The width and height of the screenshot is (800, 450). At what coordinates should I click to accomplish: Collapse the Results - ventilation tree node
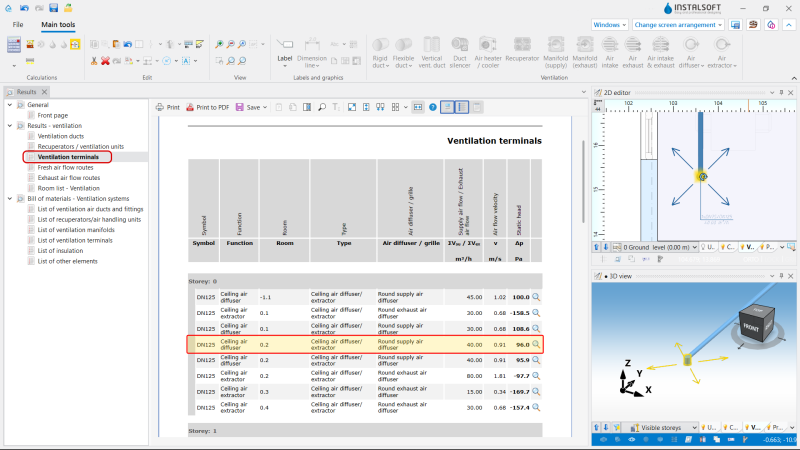pos(10,126)
